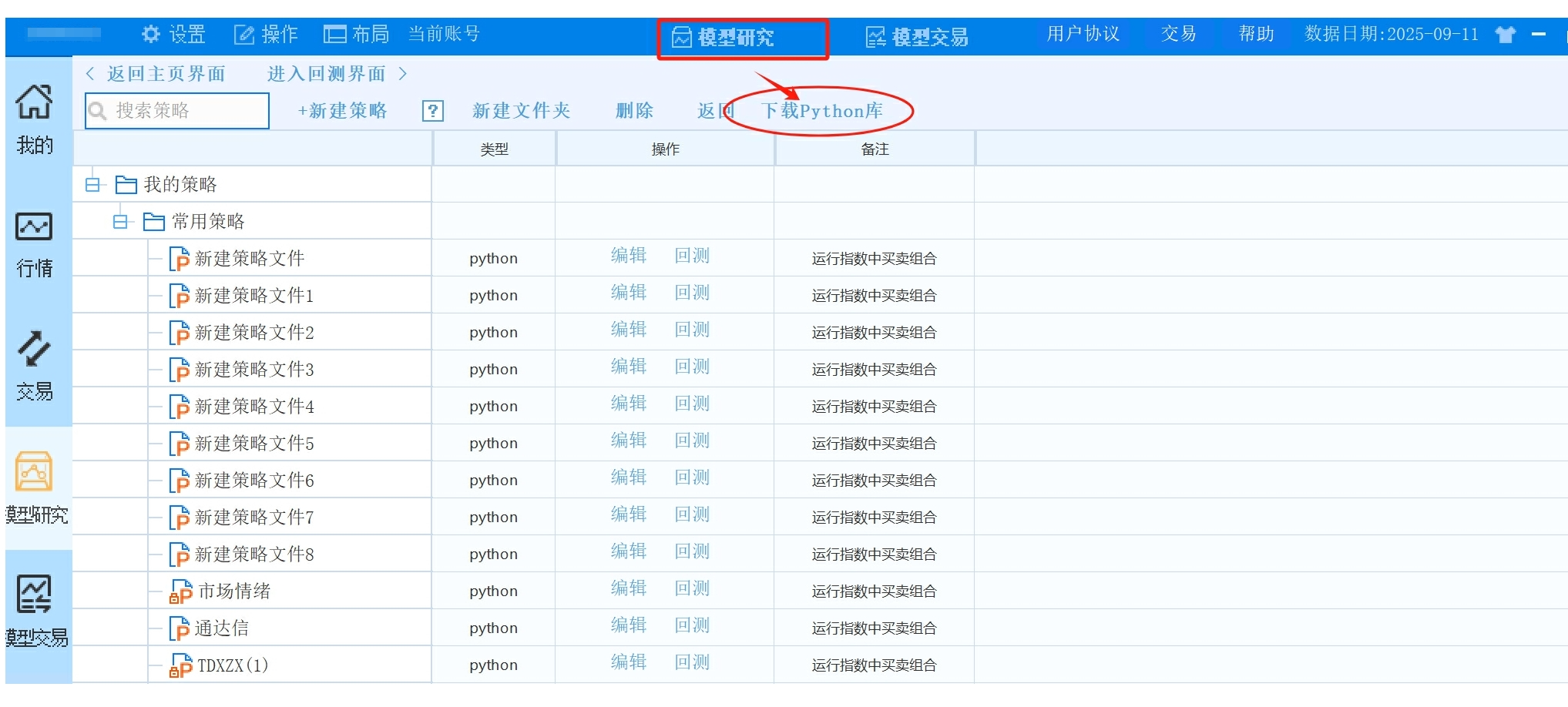
Task: Open the 行情 market chart sidebar icon
Action: [35, 227]
